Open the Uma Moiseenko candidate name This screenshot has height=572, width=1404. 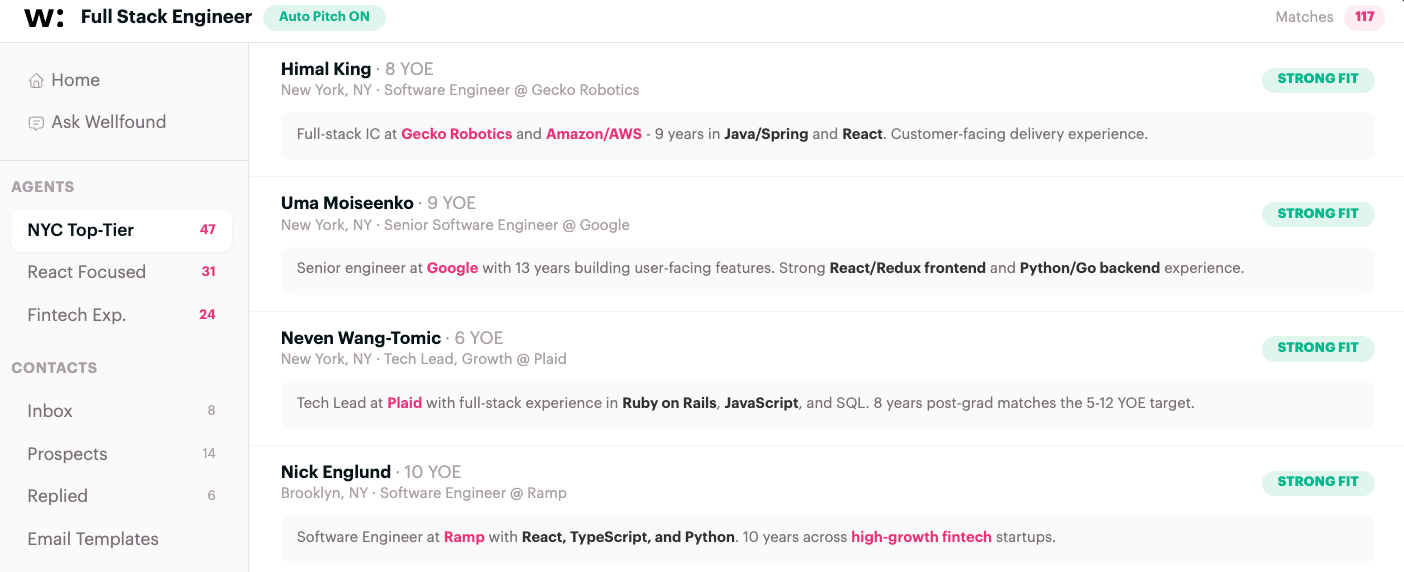347,203
